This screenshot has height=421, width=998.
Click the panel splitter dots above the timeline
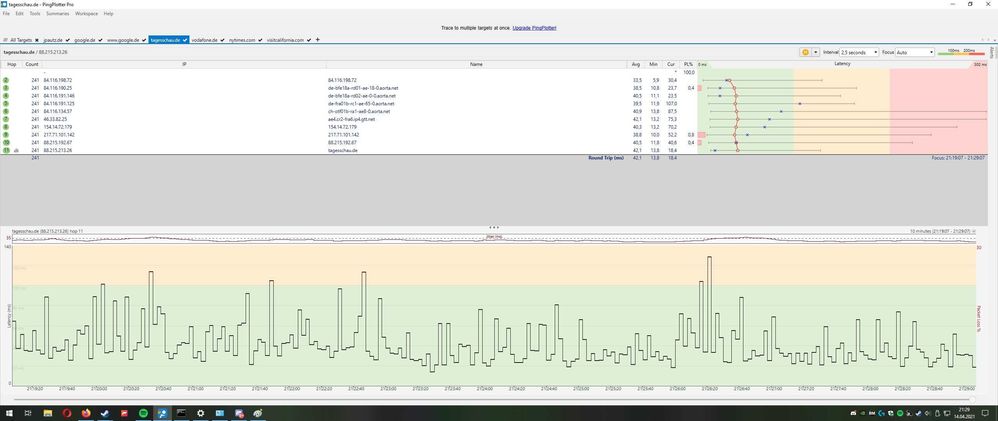tap(493, 227)
